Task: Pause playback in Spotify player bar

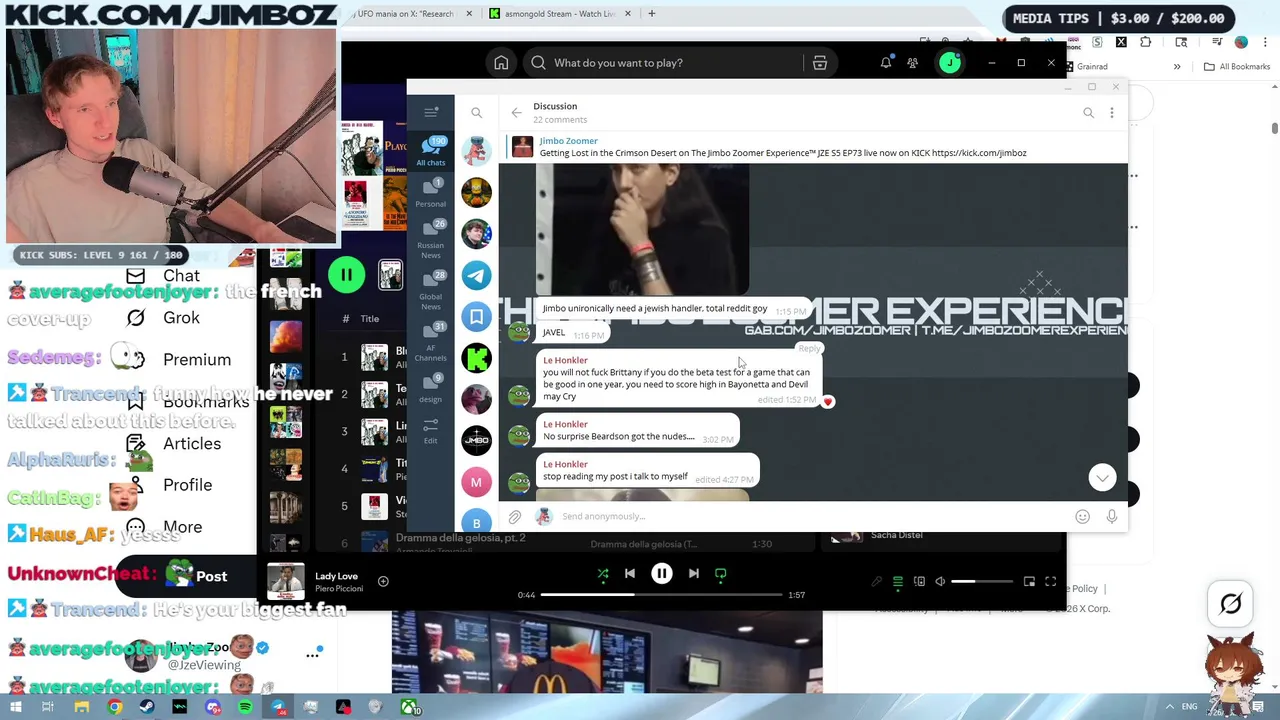Action: (x=662, y=574)
